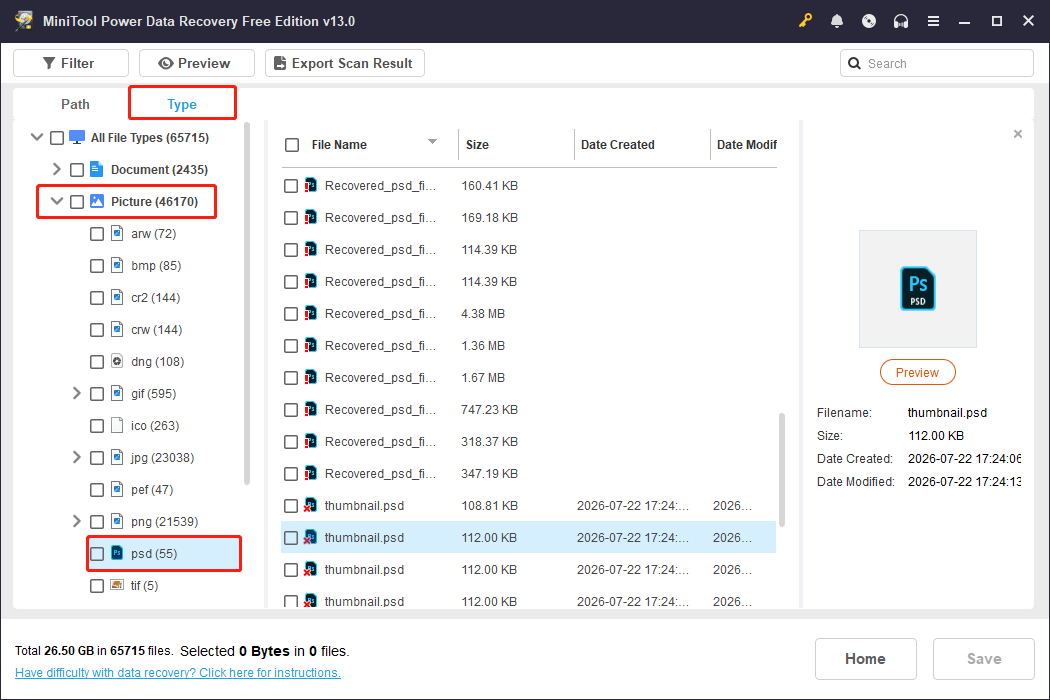
Task: Open the data recovery instructions link
Action: tap(177, 673)
